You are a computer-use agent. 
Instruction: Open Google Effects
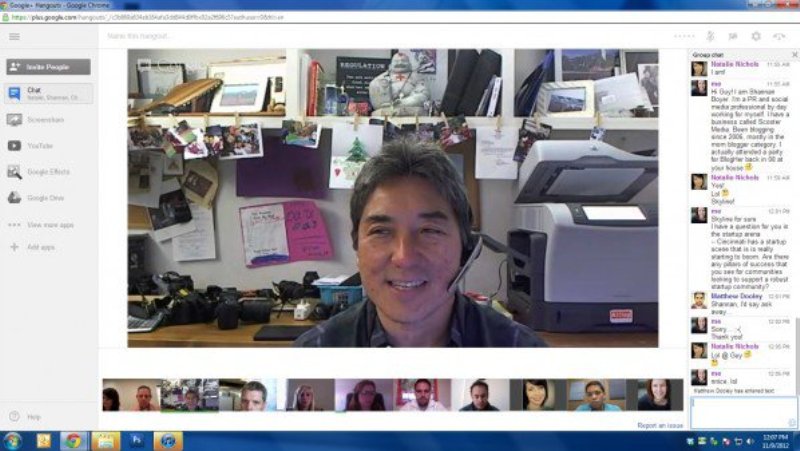tap(46, 172)
